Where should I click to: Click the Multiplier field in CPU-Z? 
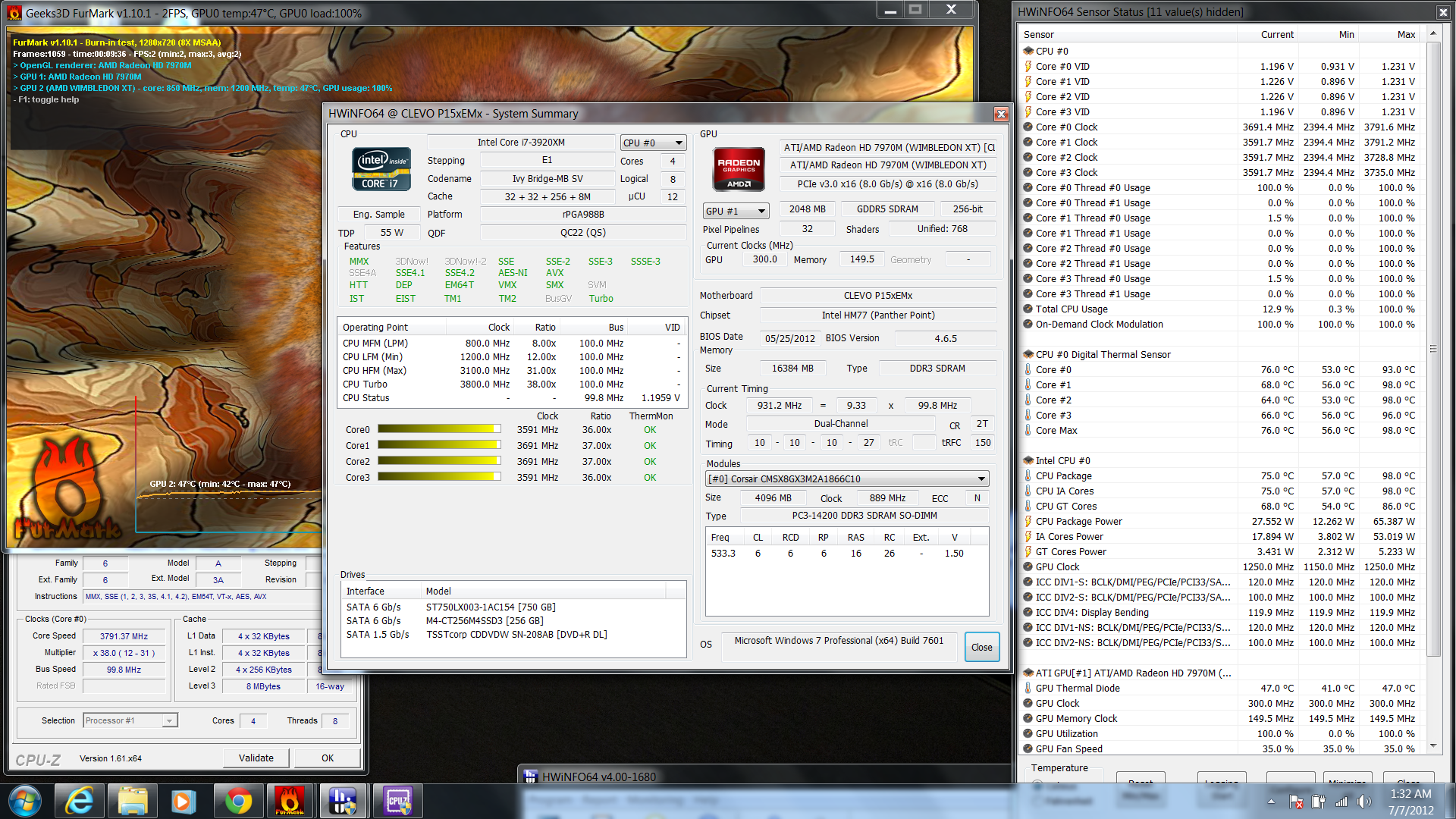point(124,653)
